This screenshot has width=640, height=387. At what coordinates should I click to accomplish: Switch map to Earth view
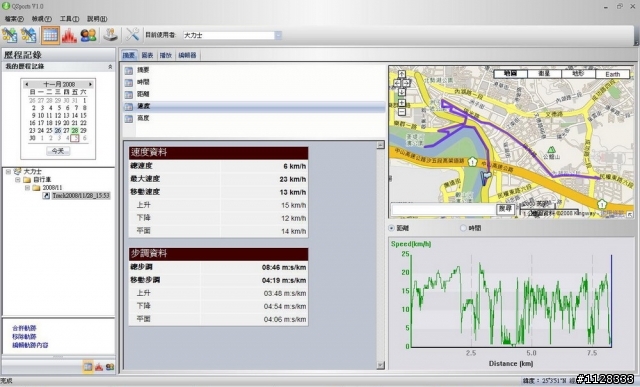(x=612, y=74)
